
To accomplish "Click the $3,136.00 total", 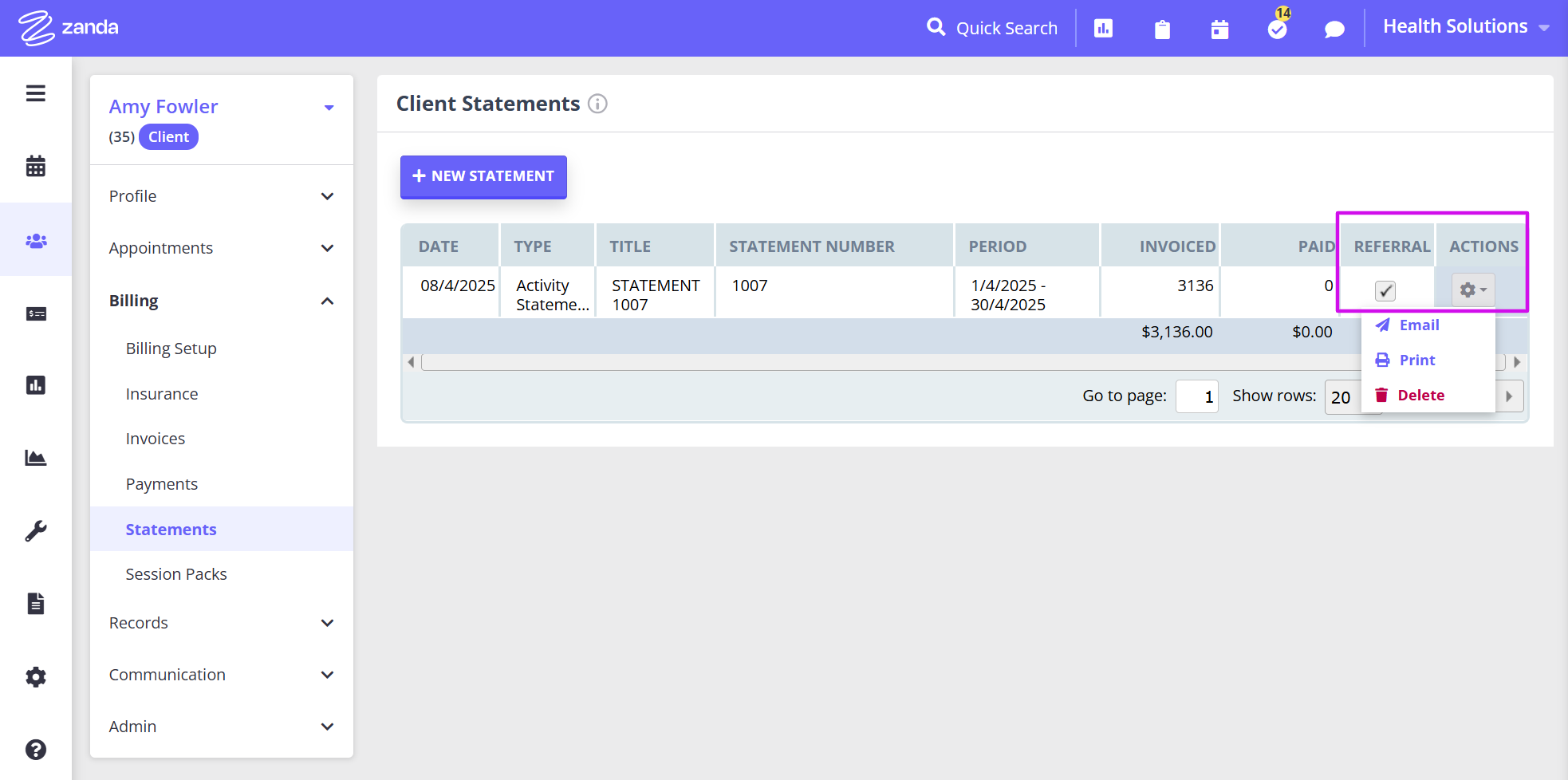I will pyautogui.click(x=1176, y=332).
